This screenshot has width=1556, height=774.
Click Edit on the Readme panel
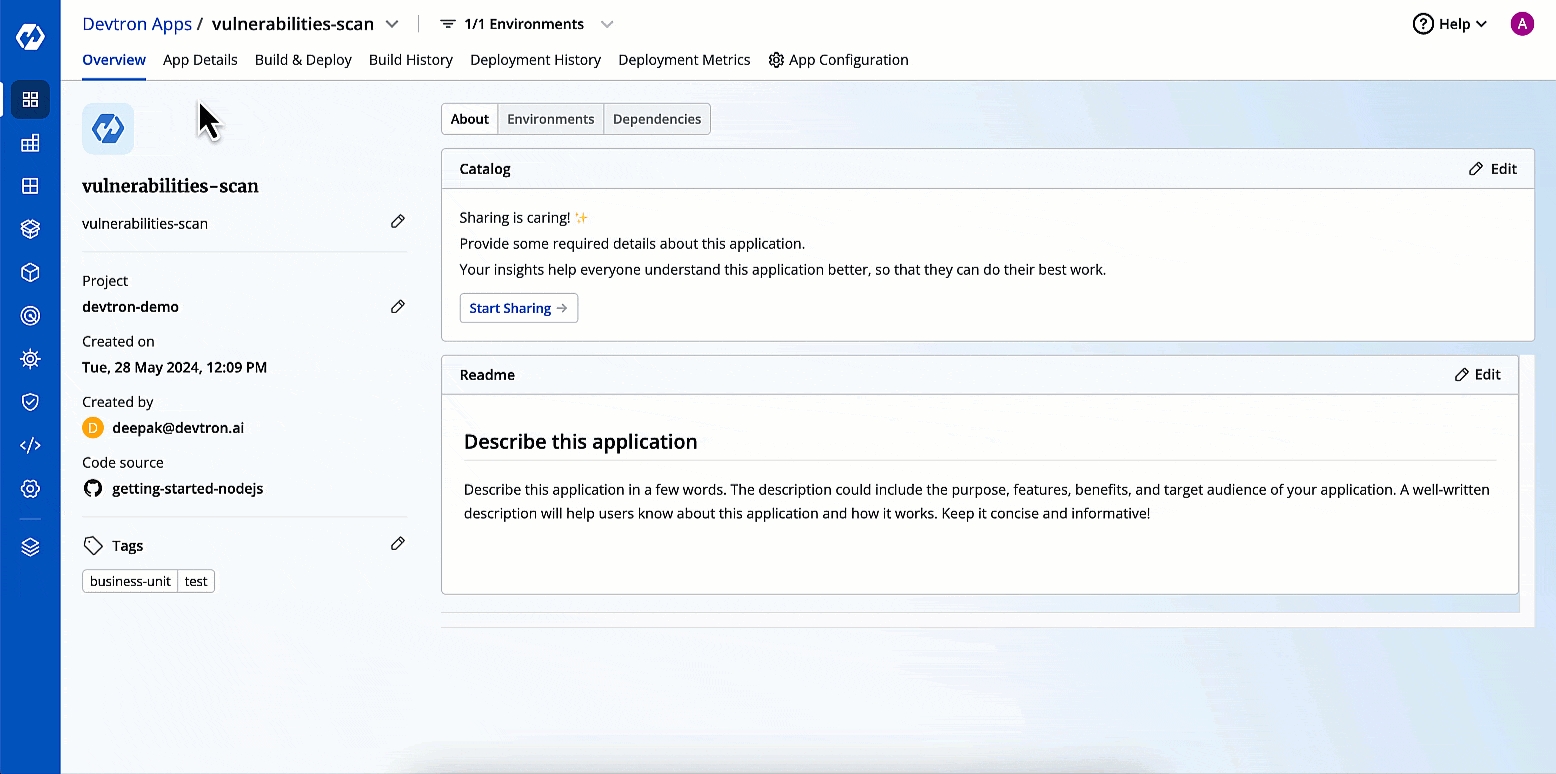1477,374
